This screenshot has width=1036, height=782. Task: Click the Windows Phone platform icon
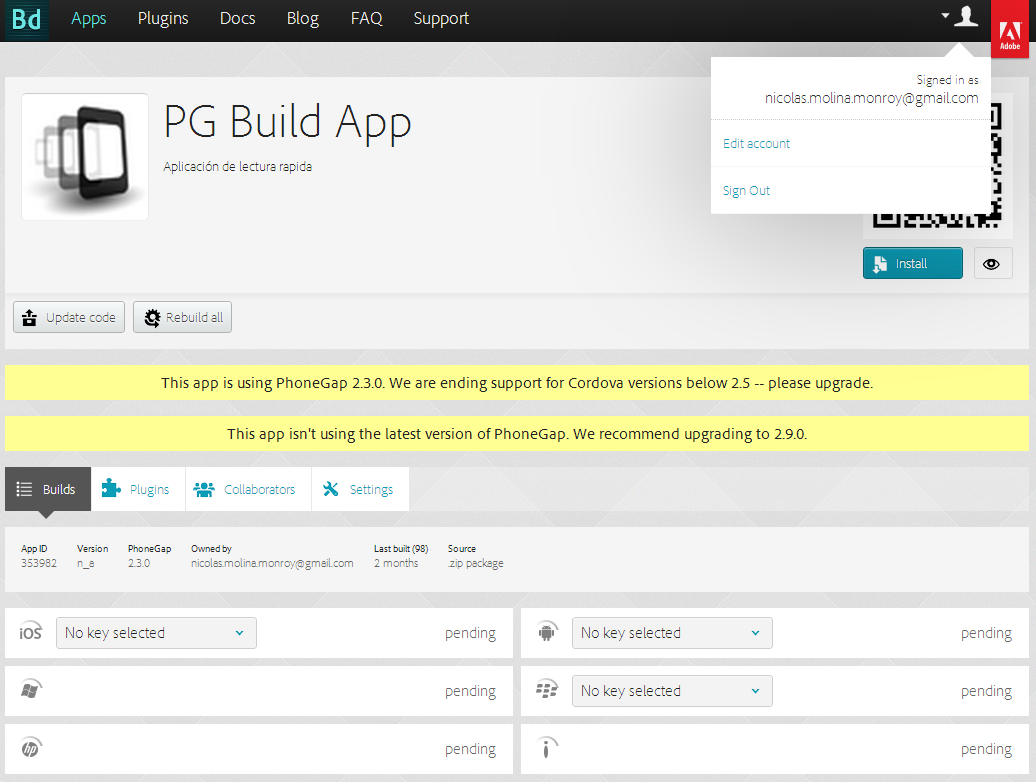pos(31,690)
